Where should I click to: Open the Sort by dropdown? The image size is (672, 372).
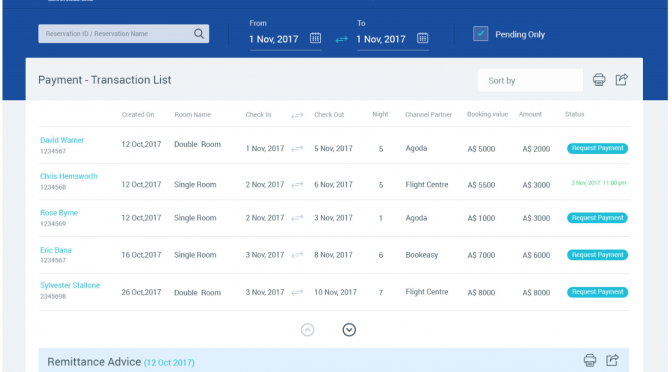530,80
